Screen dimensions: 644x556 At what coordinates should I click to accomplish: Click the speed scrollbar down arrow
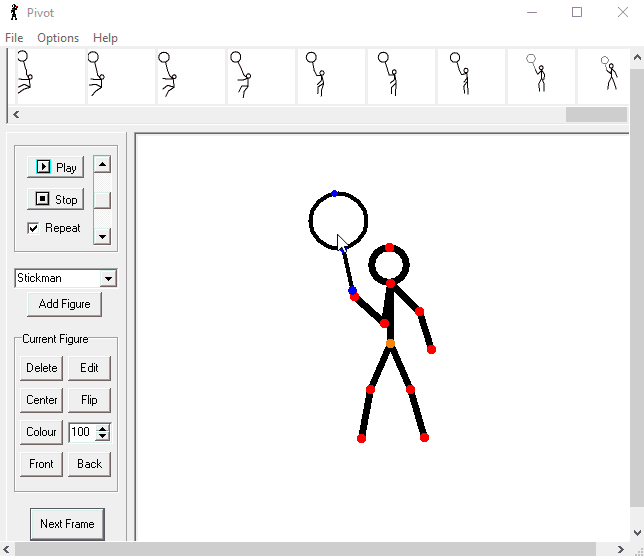(102, 237)
